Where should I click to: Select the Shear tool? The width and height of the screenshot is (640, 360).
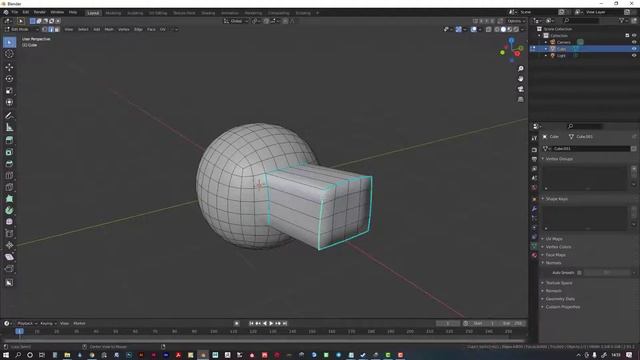pyautogui.click(x=9, y=257)
